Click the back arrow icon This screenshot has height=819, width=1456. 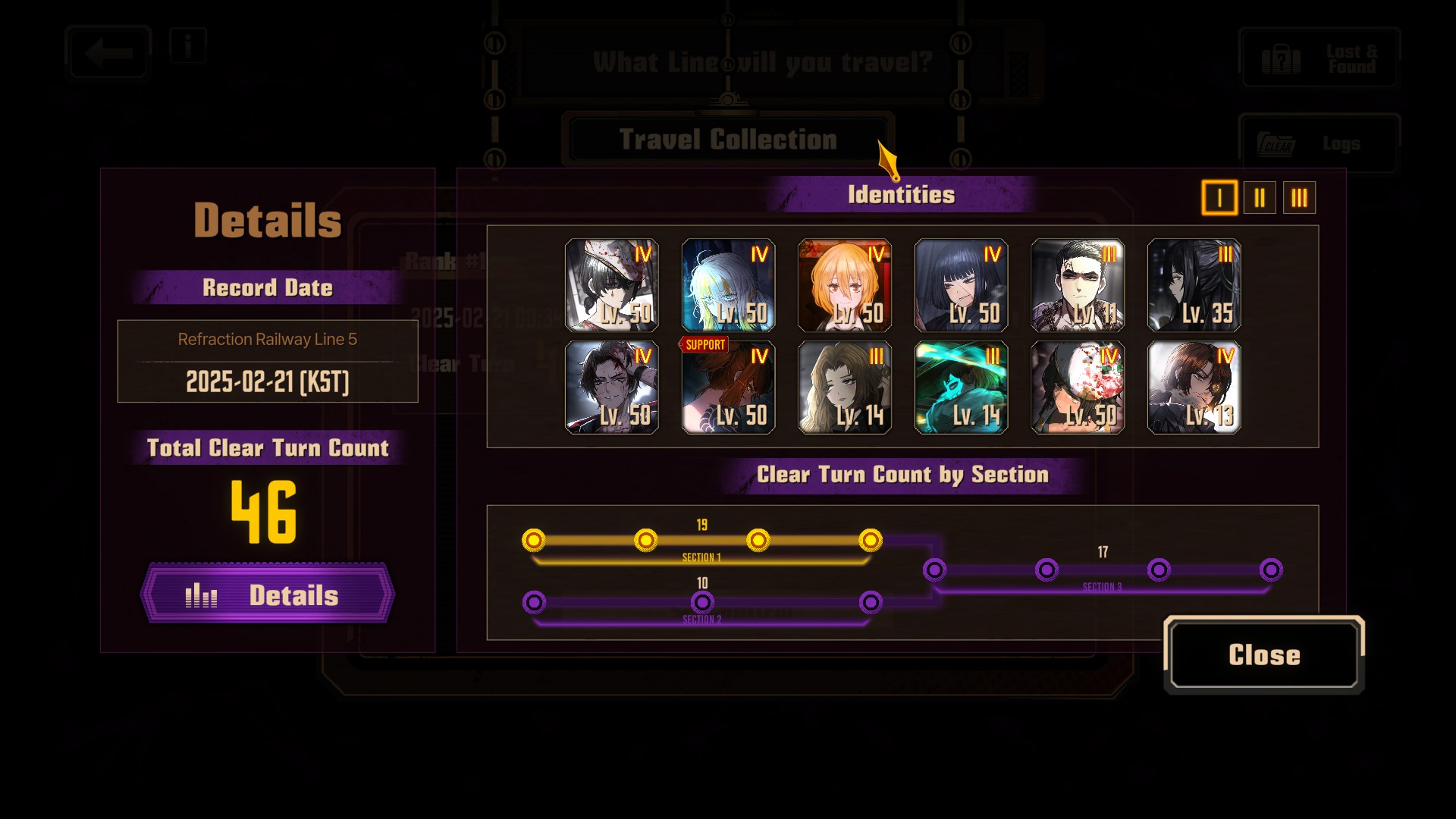pyautogui.click(x=108, y=52)
